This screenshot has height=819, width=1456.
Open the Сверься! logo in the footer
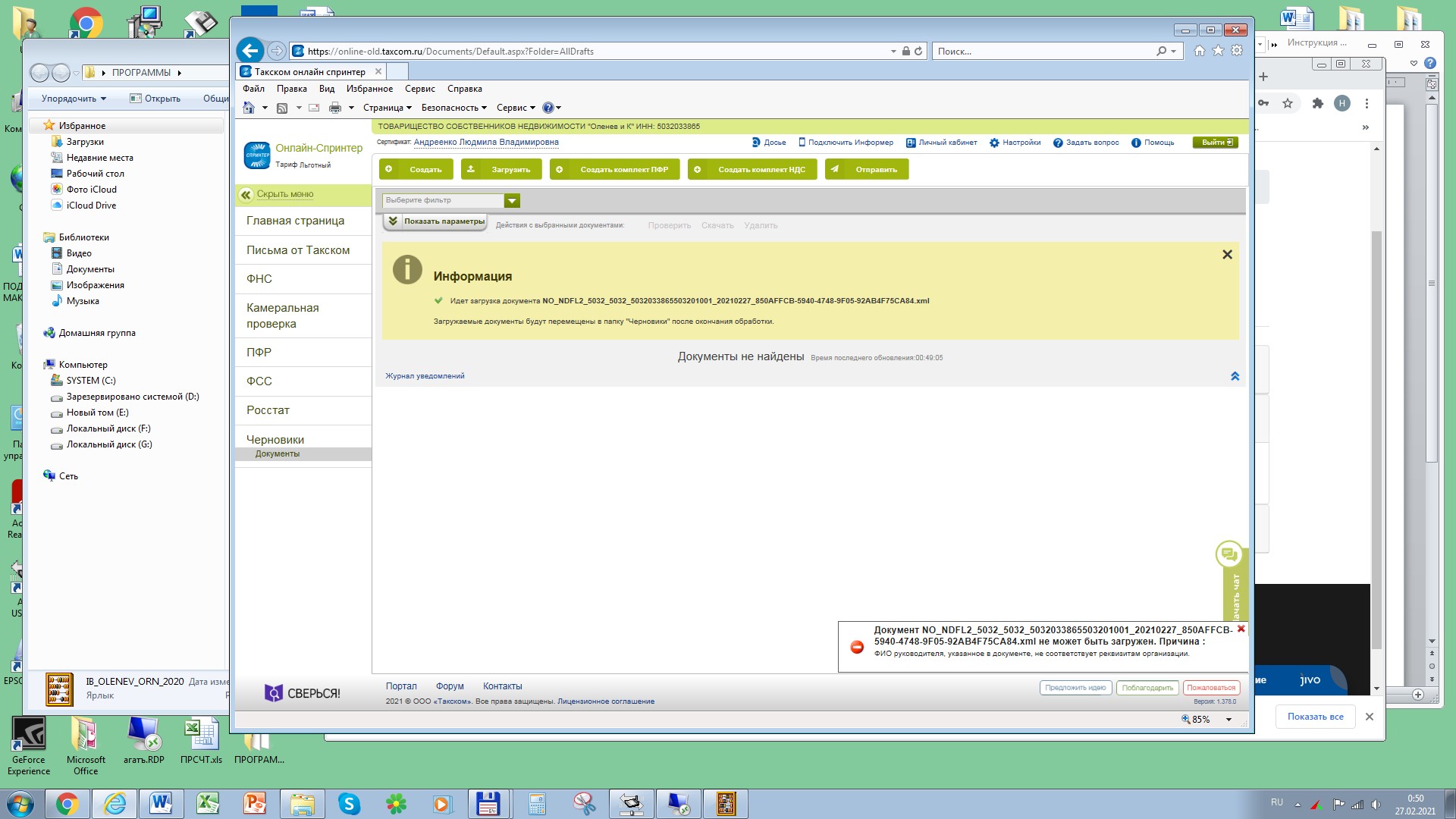(x=302, y=693)
